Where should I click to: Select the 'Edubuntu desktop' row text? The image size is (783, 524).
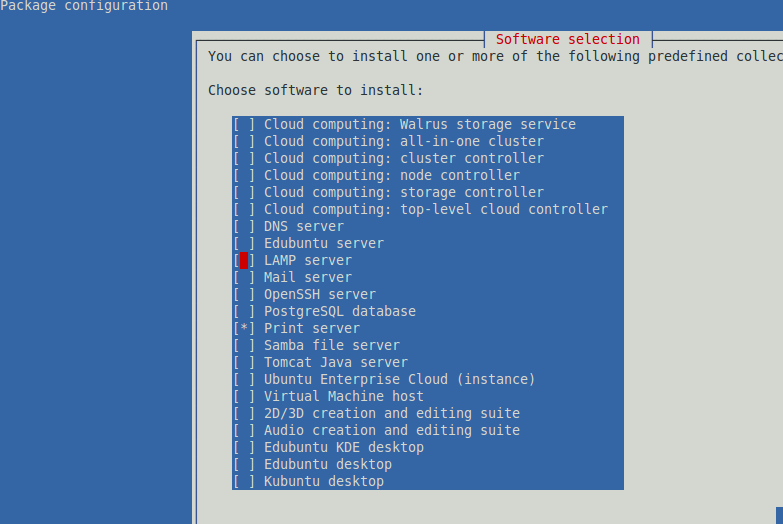(328, 465)
